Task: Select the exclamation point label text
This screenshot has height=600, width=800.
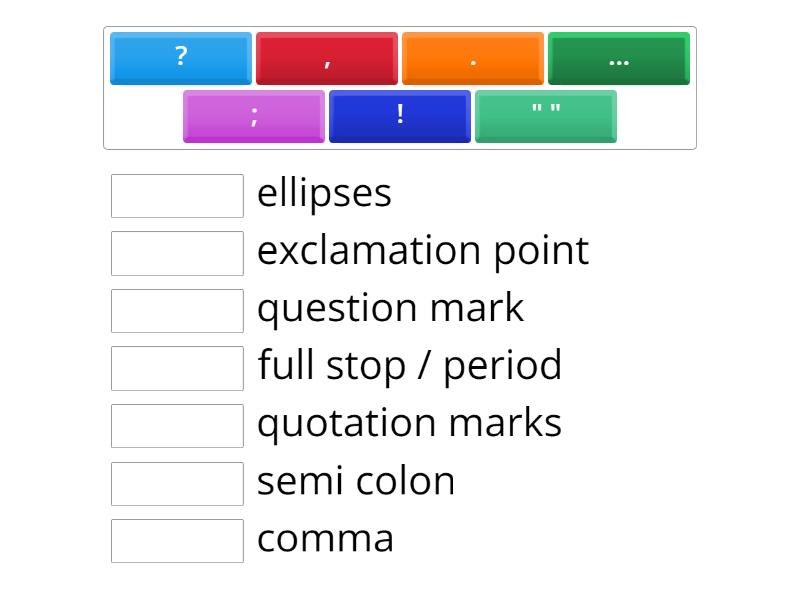Action: pos(423,252)
